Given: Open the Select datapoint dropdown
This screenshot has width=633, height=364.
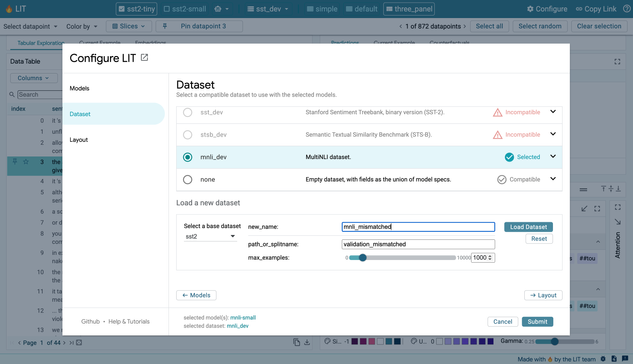Looking at the screenshot, I should click(30, 26).
